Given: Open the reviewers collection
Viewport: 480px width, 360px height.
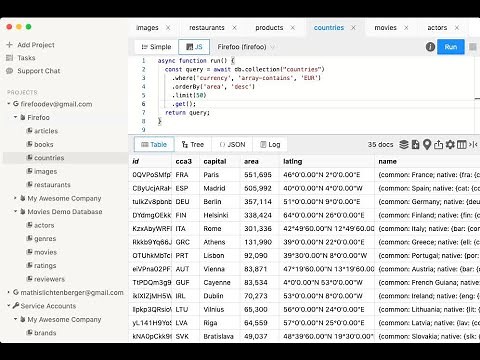Looking at the screenshot, I should (x=49, y=279).
